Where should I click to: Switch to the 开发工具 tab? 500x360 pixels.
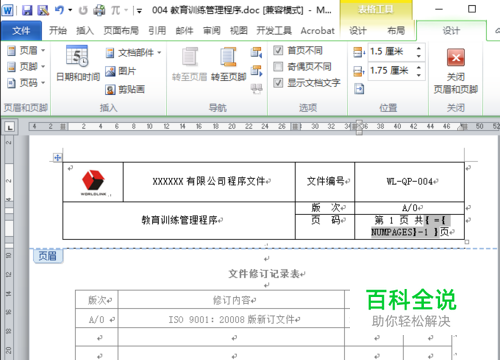[x=274, y=31]
